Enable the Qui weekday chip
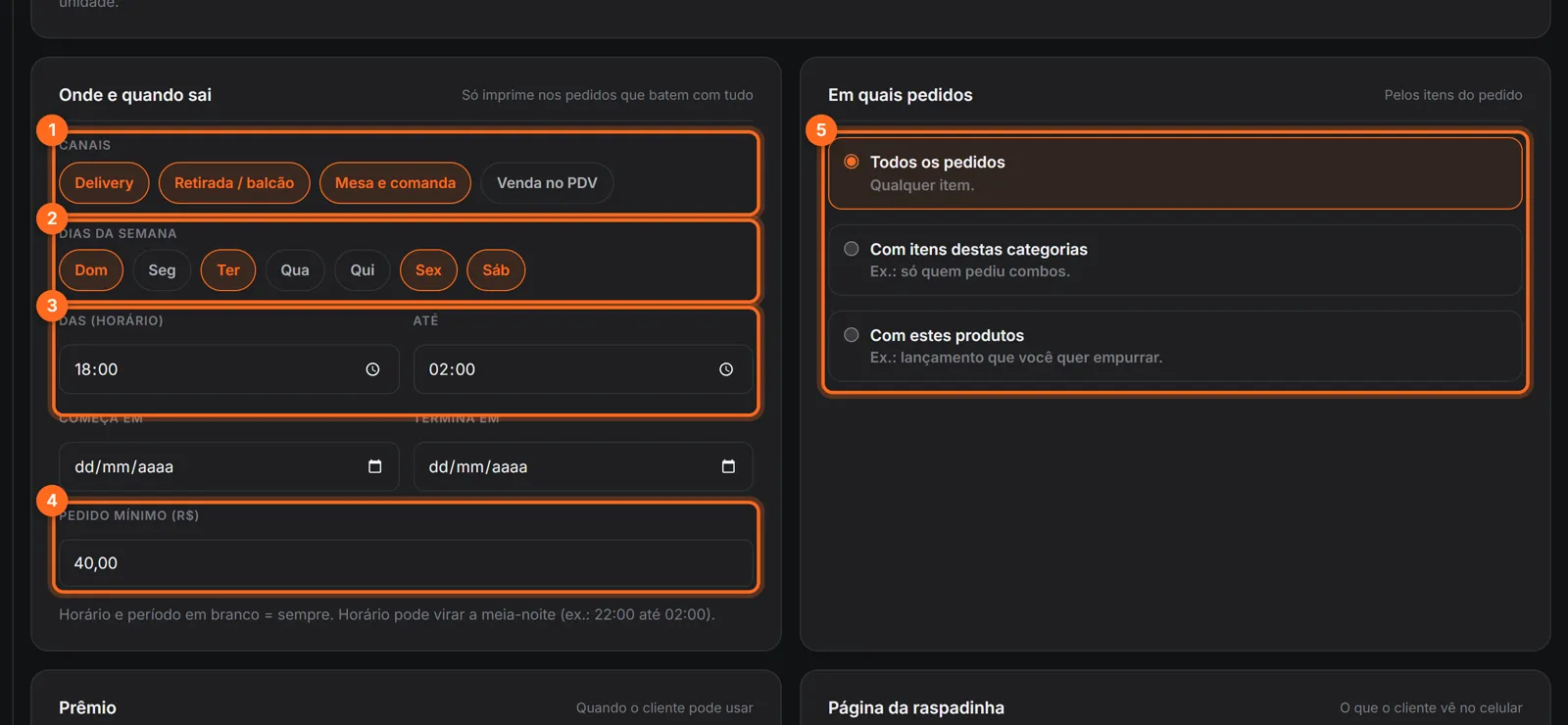The height and width of the screenshot is (725, 1568). 363,270
